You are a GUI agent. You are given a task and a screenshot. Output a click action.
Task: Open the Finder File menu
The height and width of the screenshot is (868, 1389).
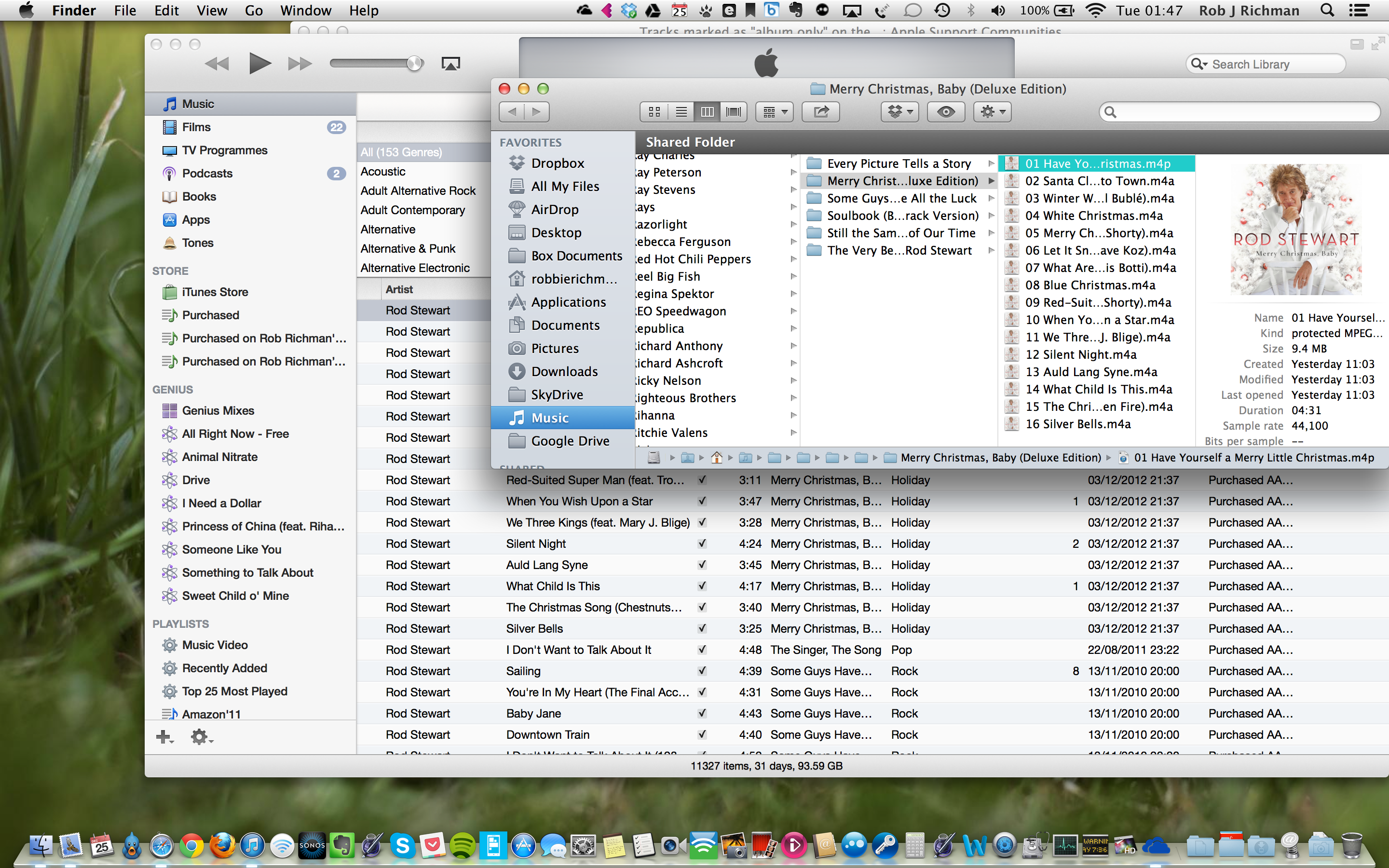click(x=124, y=10)
